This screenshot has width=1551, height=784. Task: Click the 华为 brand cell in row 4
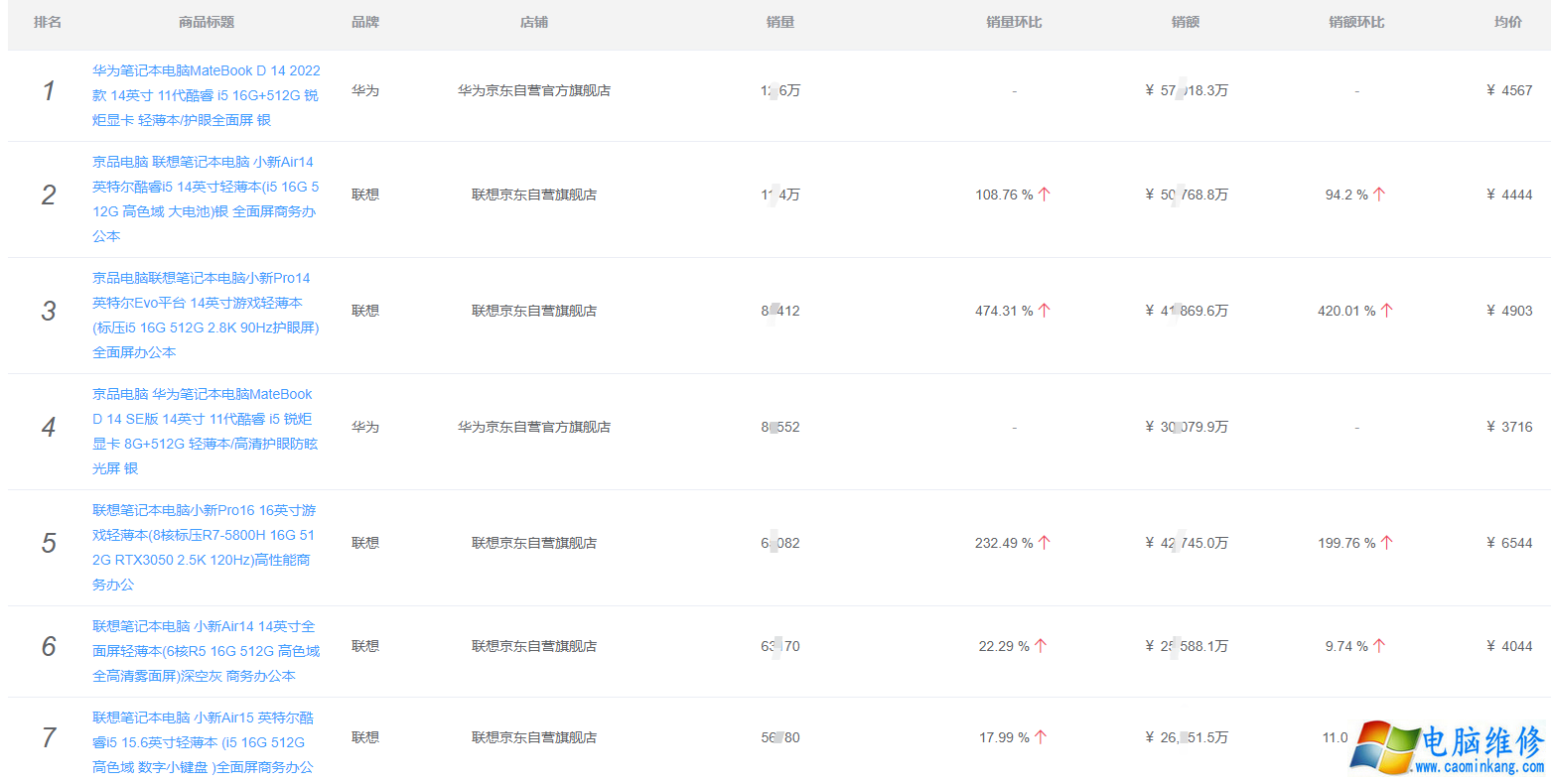(x=365, y=427)
